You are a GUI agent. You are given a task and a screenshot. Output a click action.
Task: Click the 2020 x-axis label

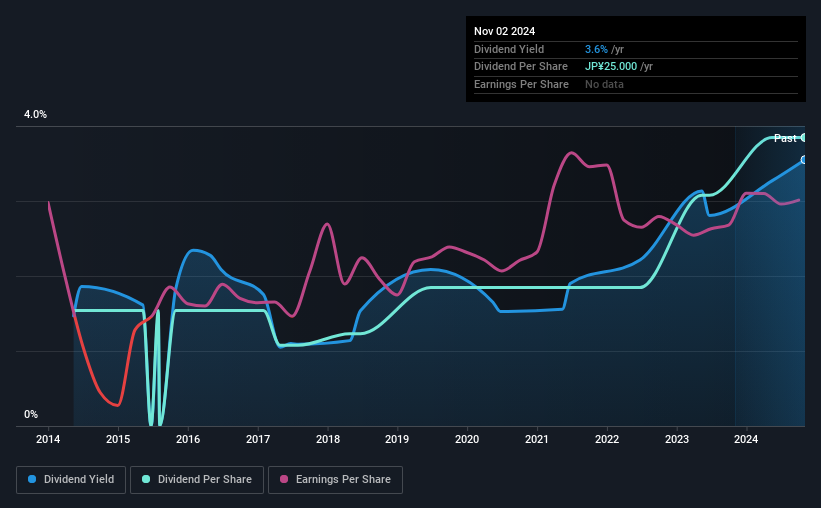467,439
